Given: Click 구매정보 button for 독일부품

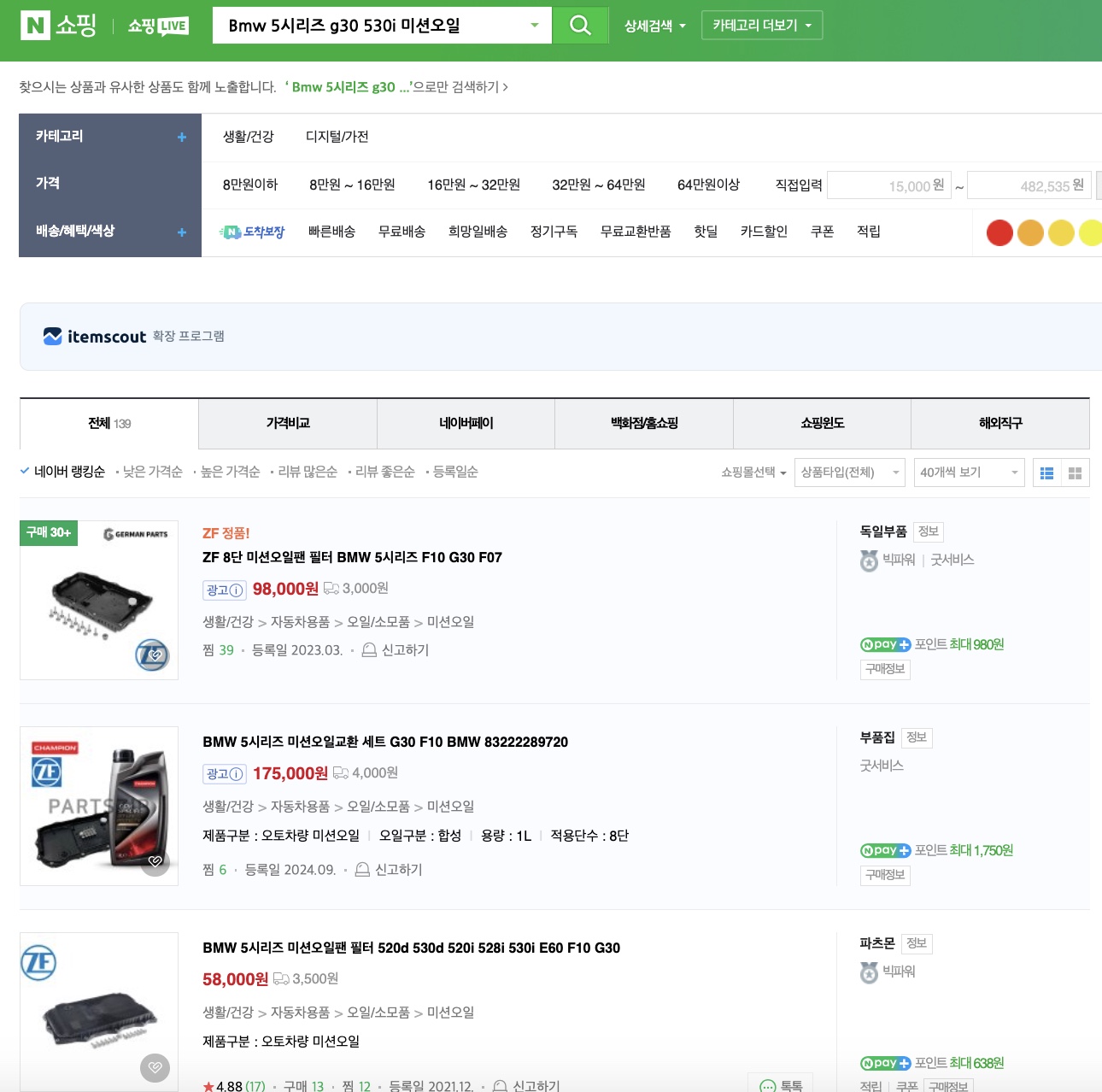Looking at the screenshot, I should pyautogui.click(x=885, y=669).
